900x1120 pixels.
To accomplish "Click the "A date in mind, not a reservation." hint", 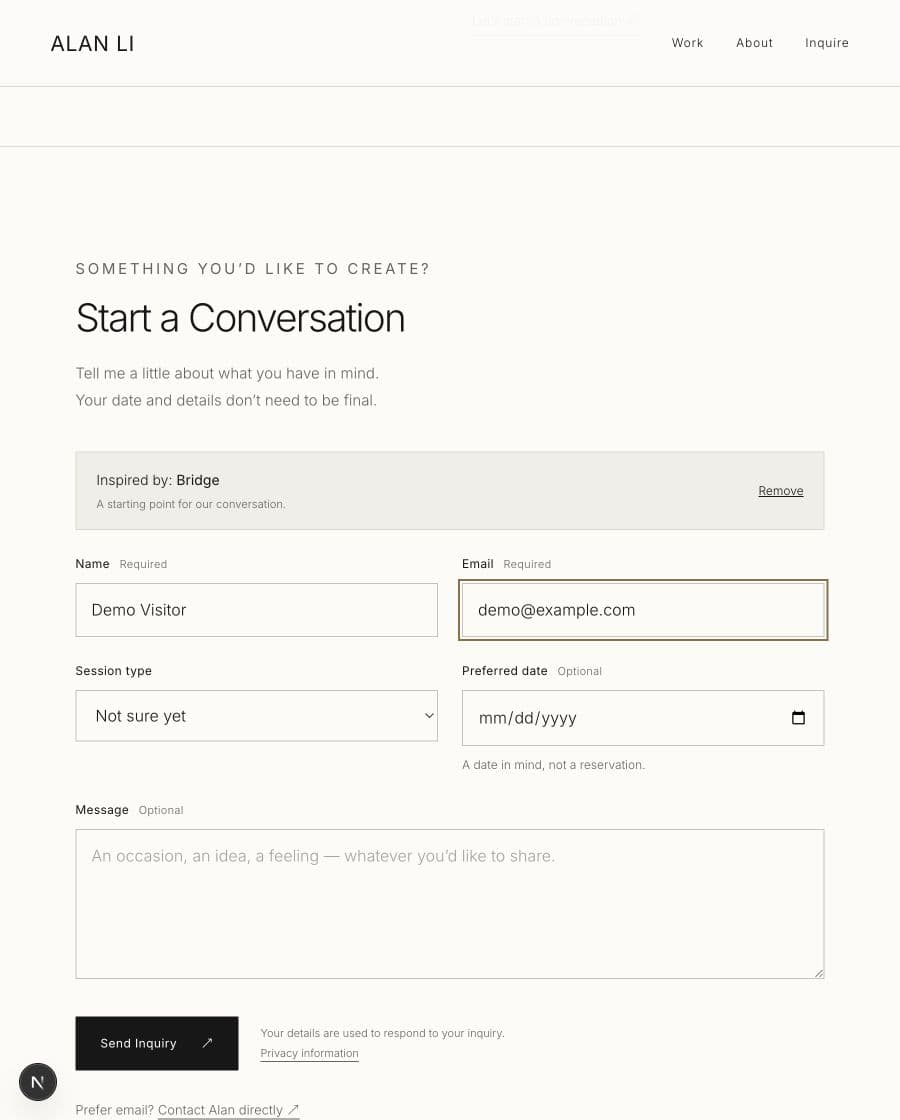I will 554,764.
